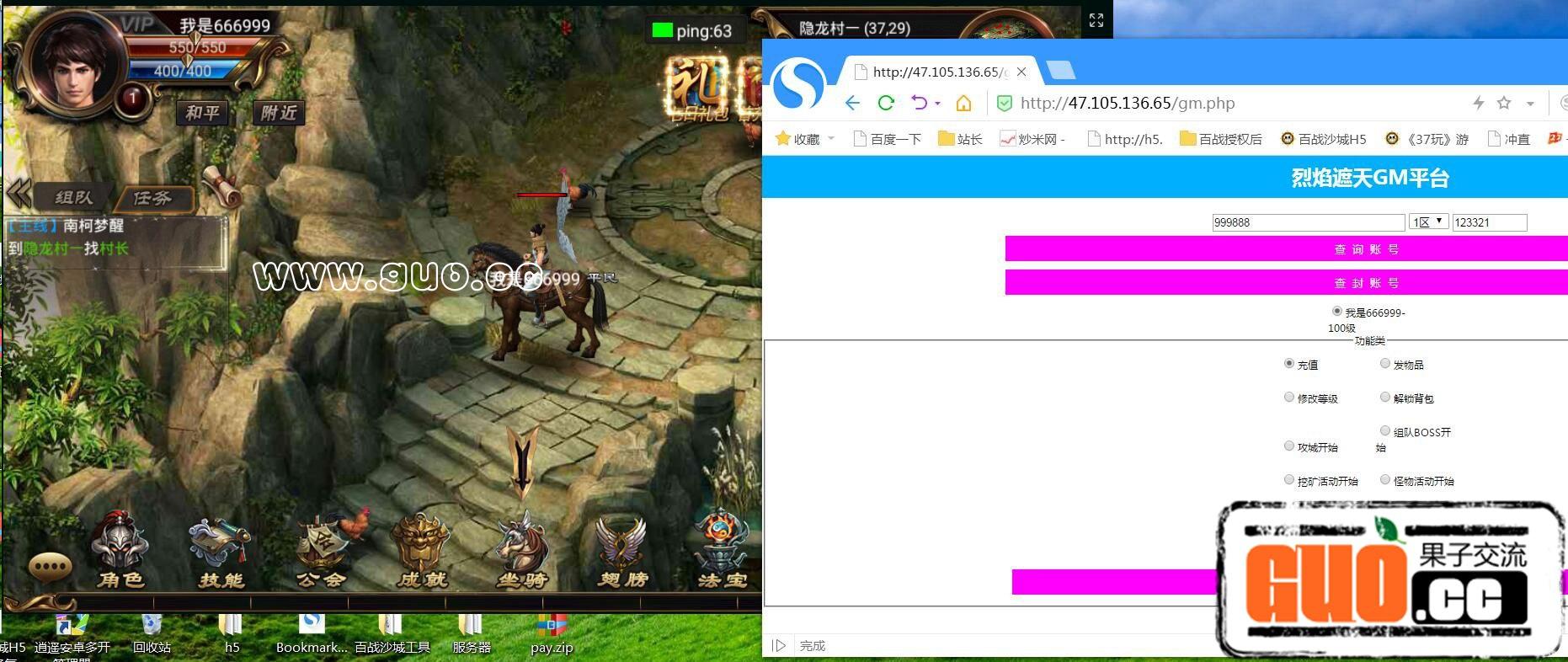Click the browser refresh icon
Image resolution: width=1568 pixels, height=662 pixels.
[x=886, y=103]
